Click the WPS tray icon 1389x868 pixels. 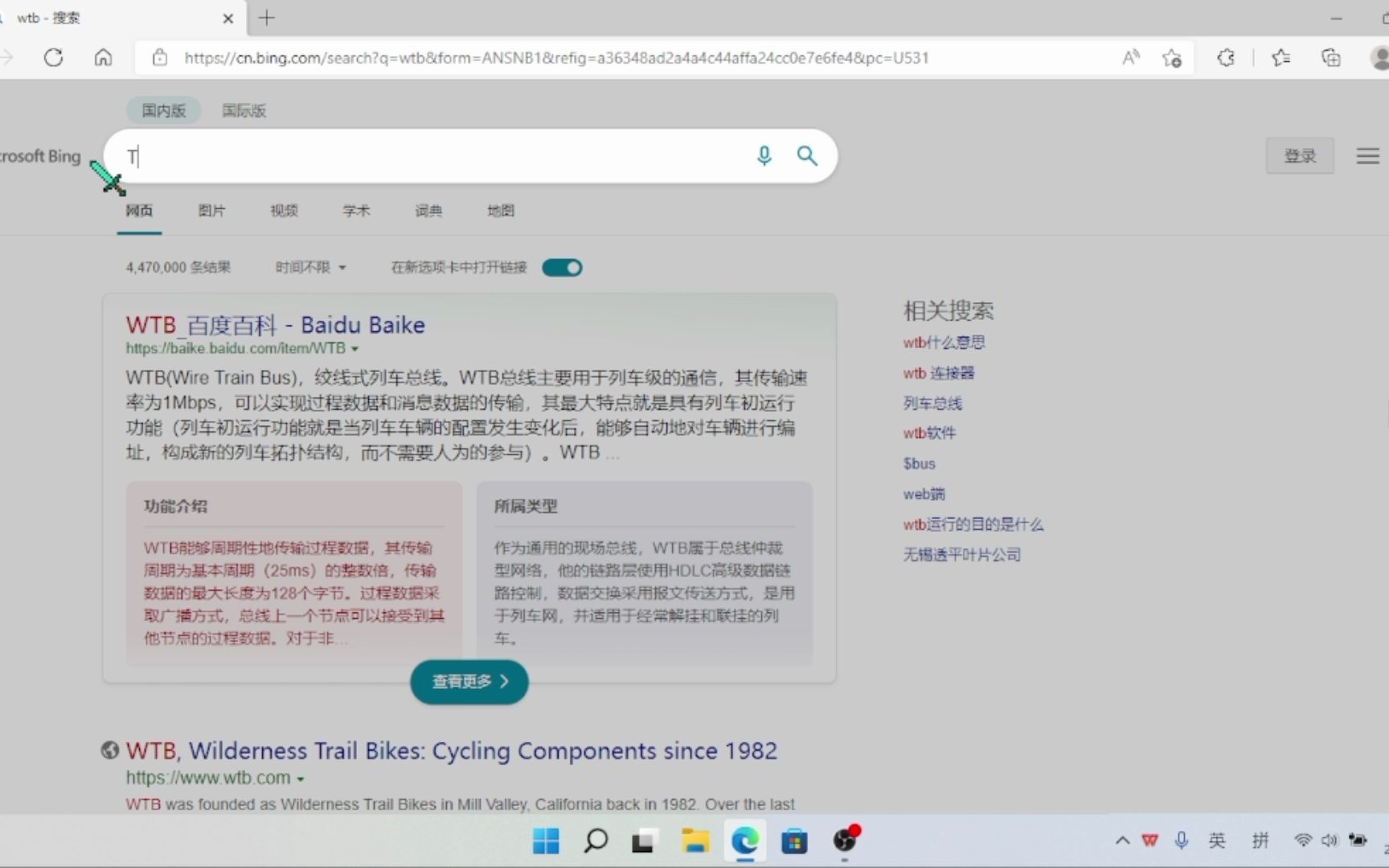1150,841
